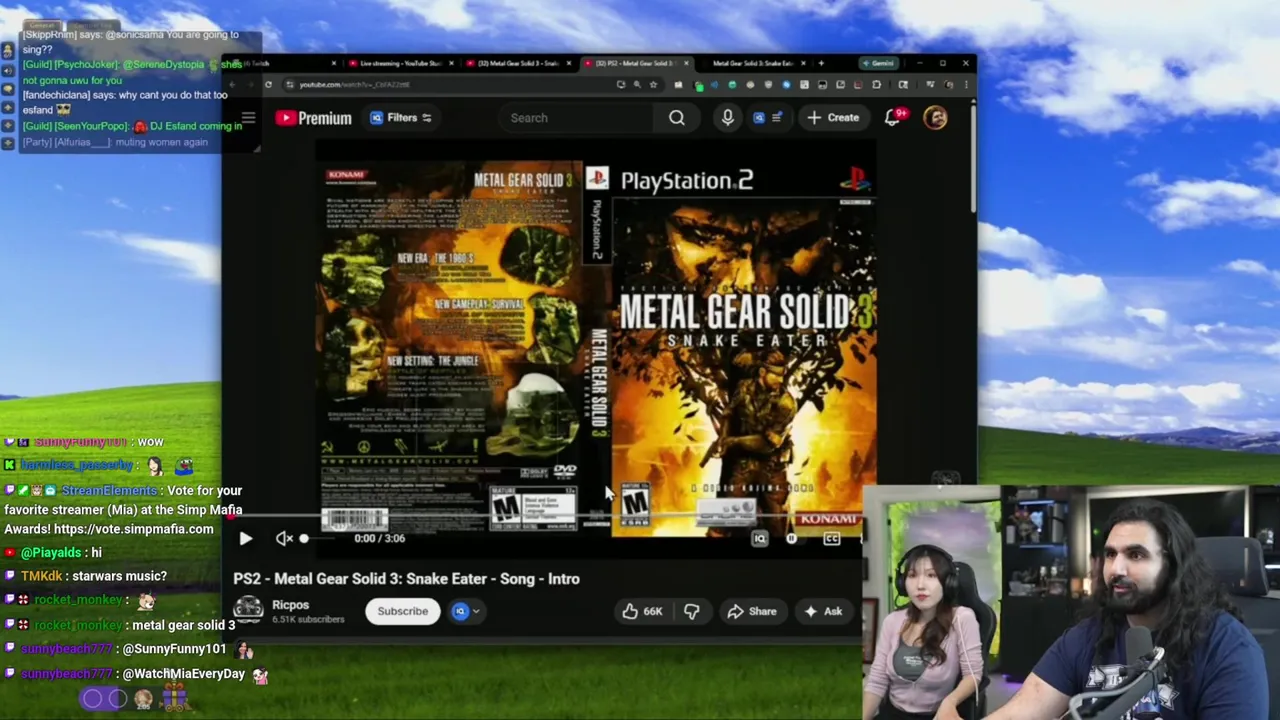Go to YouTube Premium home logo
The image size is (1280, 720).
pos(314,118)
